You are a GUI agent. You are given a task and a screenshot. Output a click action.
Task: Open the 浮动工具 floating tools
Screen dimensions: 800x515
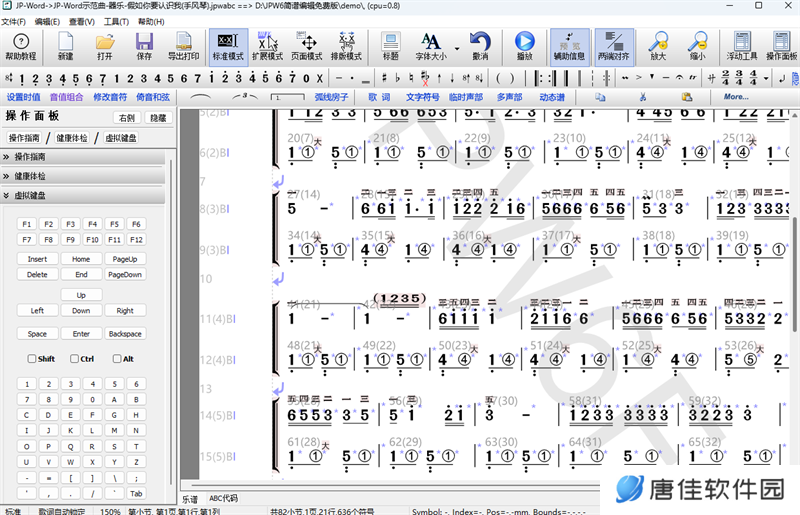(742, 47)
